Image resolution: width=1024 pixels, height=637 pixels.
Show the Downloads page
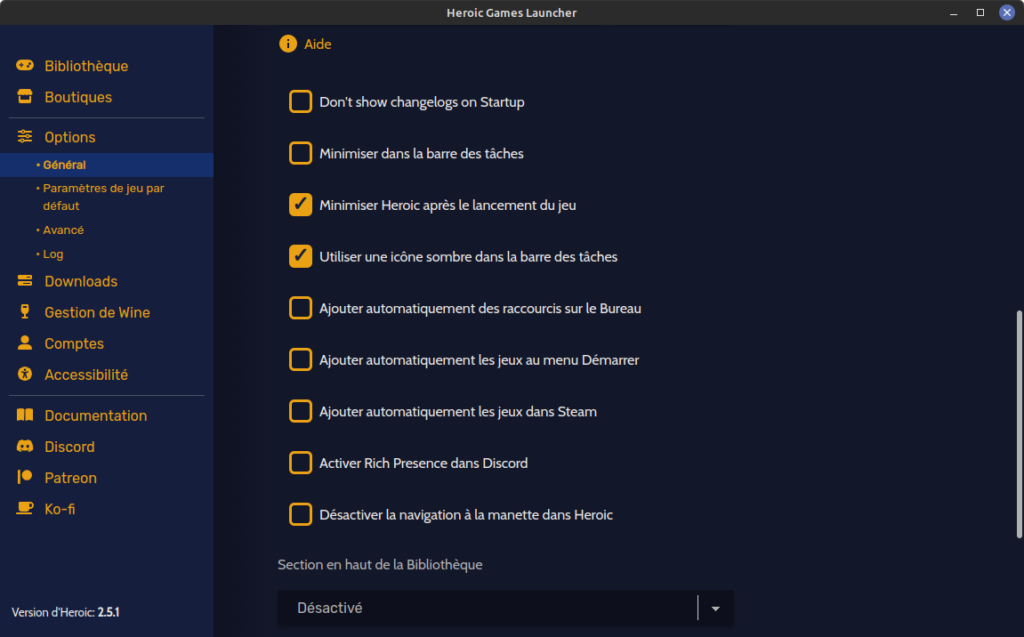click(x=81, y=282)
